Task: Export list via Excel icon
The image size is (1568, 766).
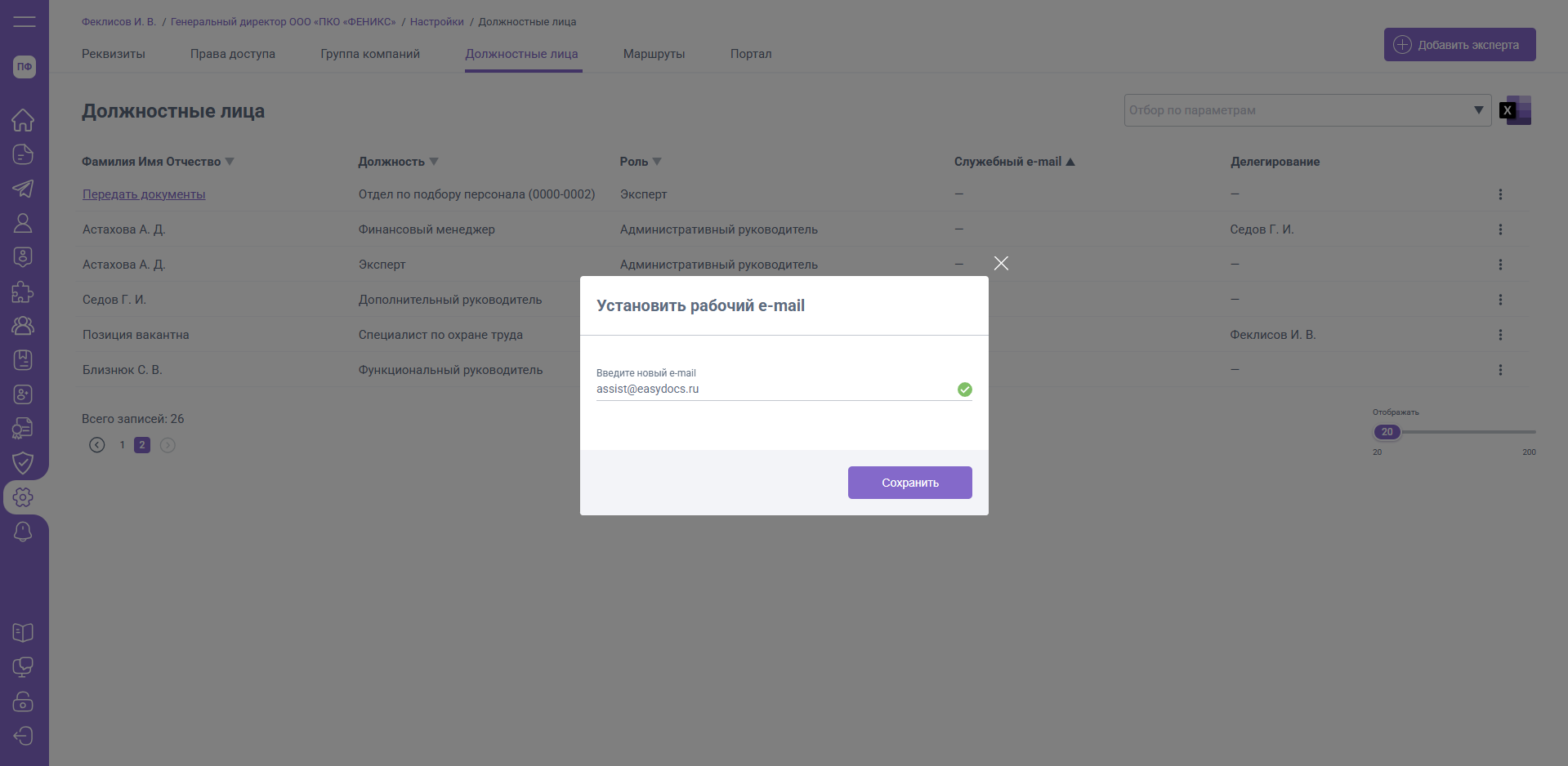Action: click(1516, 110)
